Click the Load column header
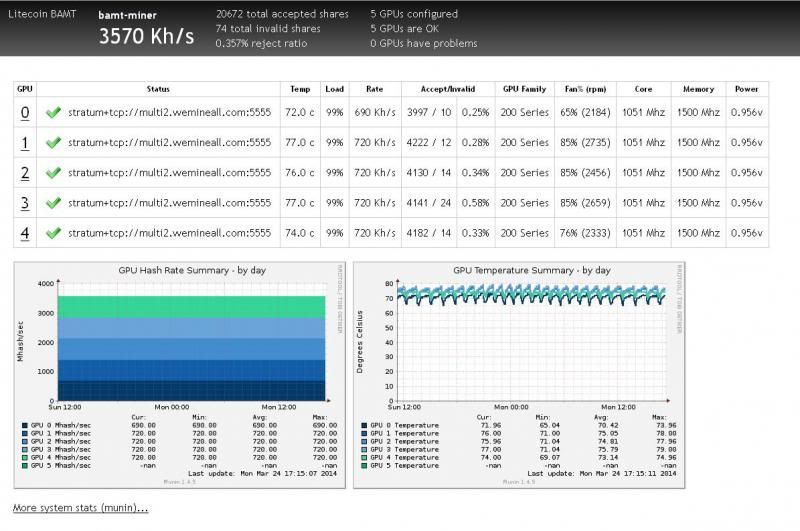The width and height of the screenshot is (800, 531). pyautogui.click(x=335, y=89)
